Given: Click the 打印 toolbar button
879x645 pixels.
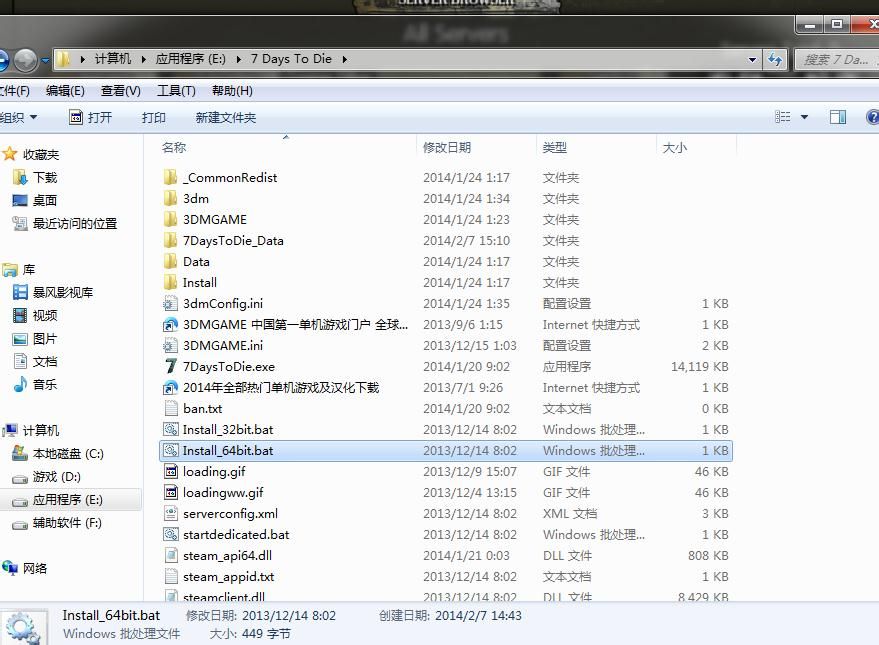Looking at the screenshot, I should 153,117.
